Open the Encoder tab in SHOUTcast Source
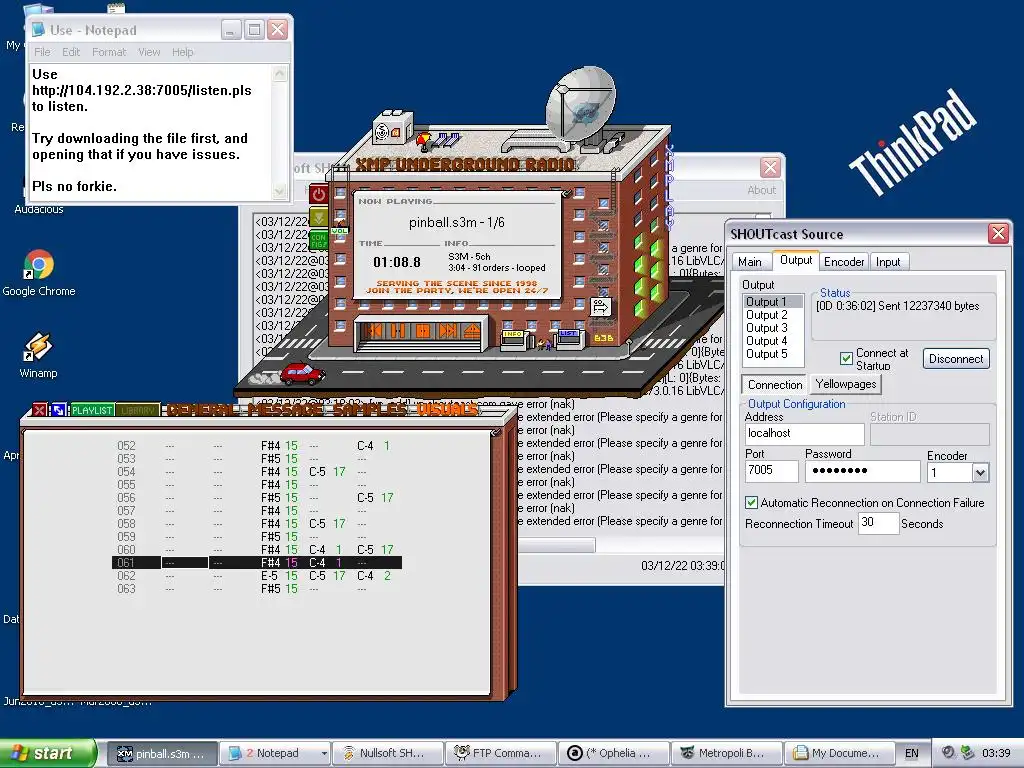This screenshot has height=768, width=1024. pyautogui.click(x=844, y=262)
